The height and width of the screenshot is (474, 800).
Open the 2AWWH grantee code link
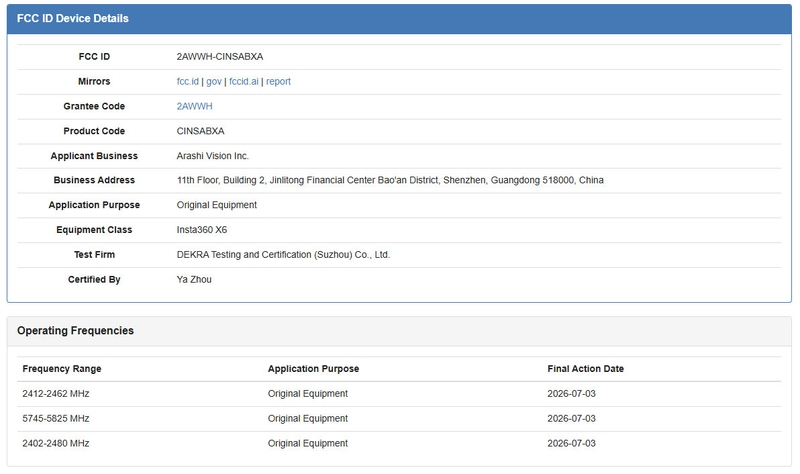(x=194, y=106)
